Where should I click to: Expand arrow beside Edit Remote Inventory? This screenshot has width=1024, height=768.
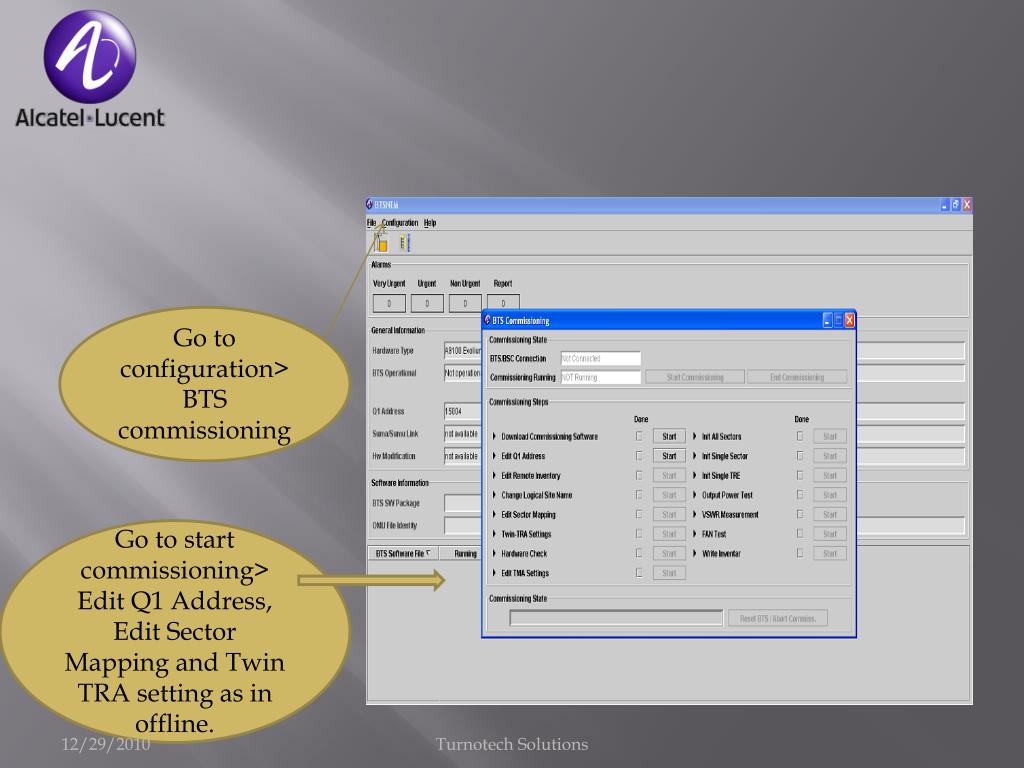494,475
